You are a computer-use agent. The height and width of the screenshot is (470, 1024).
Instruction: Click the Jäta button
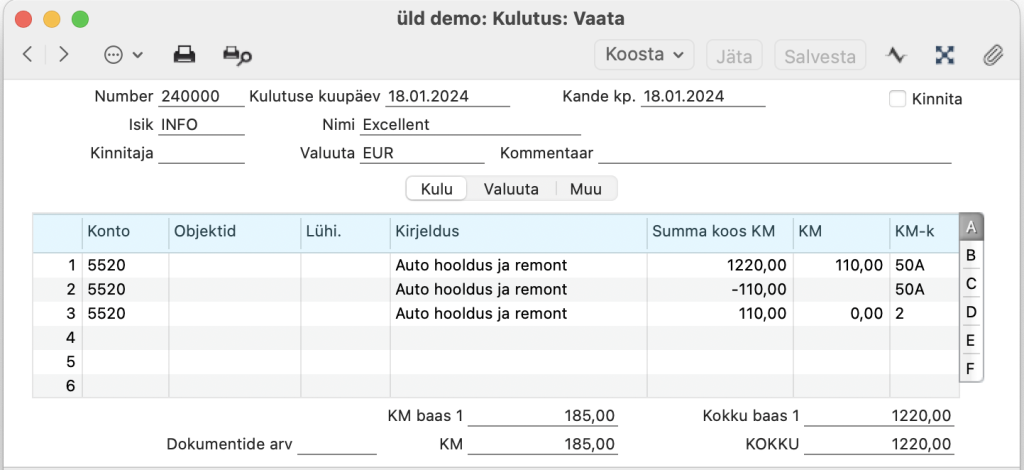click(x=734, y=55)
